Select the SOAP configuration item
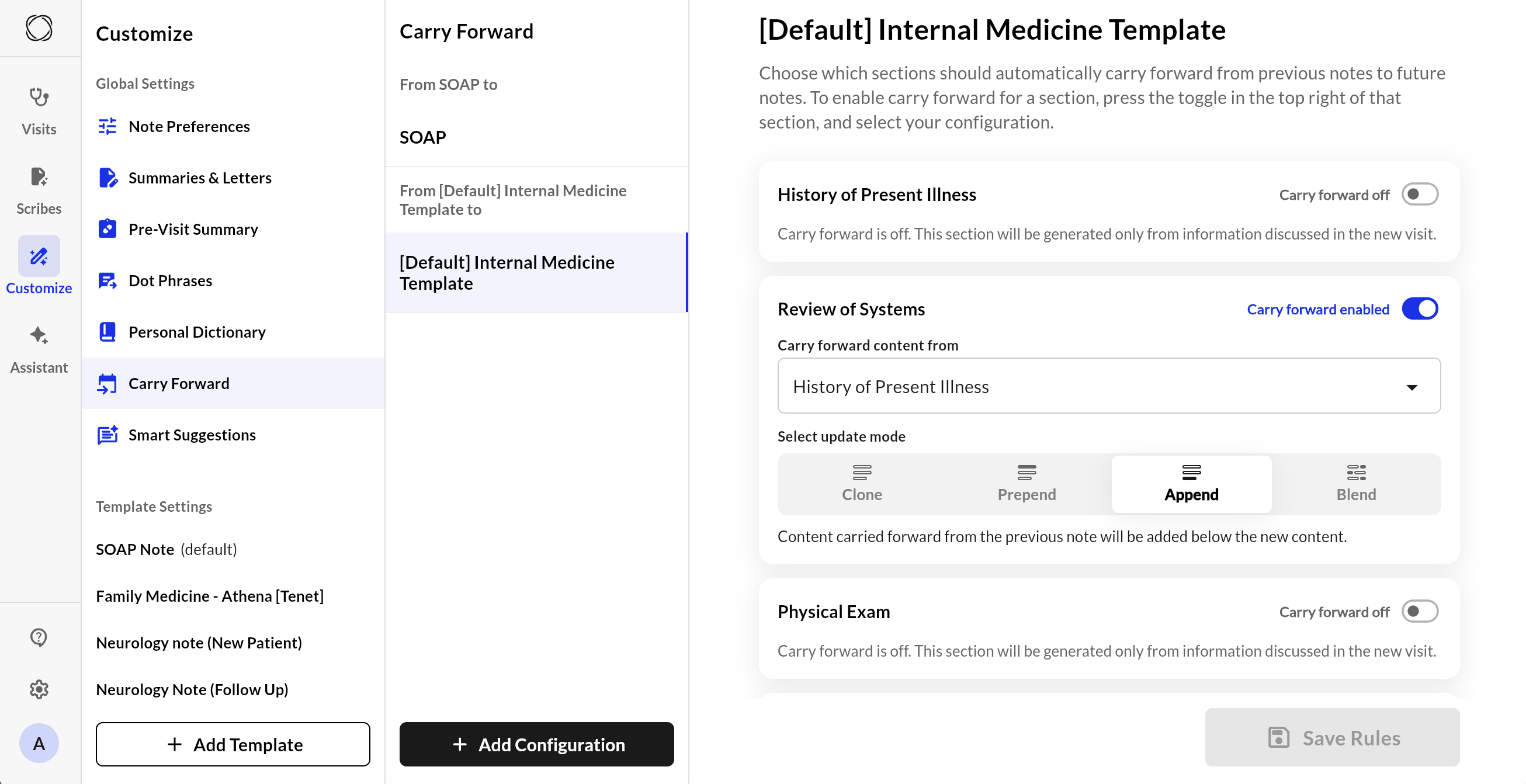Image resolution: width=1526 pixels, height=784 pixels. tap(423, 137)
